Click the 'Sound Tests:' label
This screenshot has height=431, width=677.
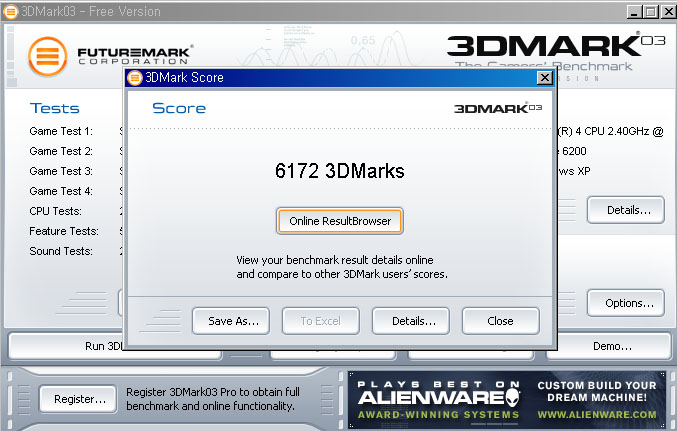coord(61,251)
